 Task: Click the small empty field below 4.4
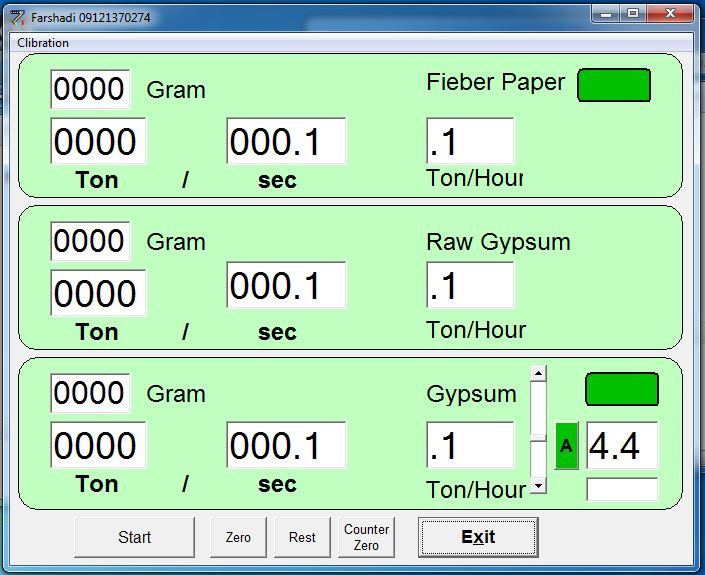621,489
